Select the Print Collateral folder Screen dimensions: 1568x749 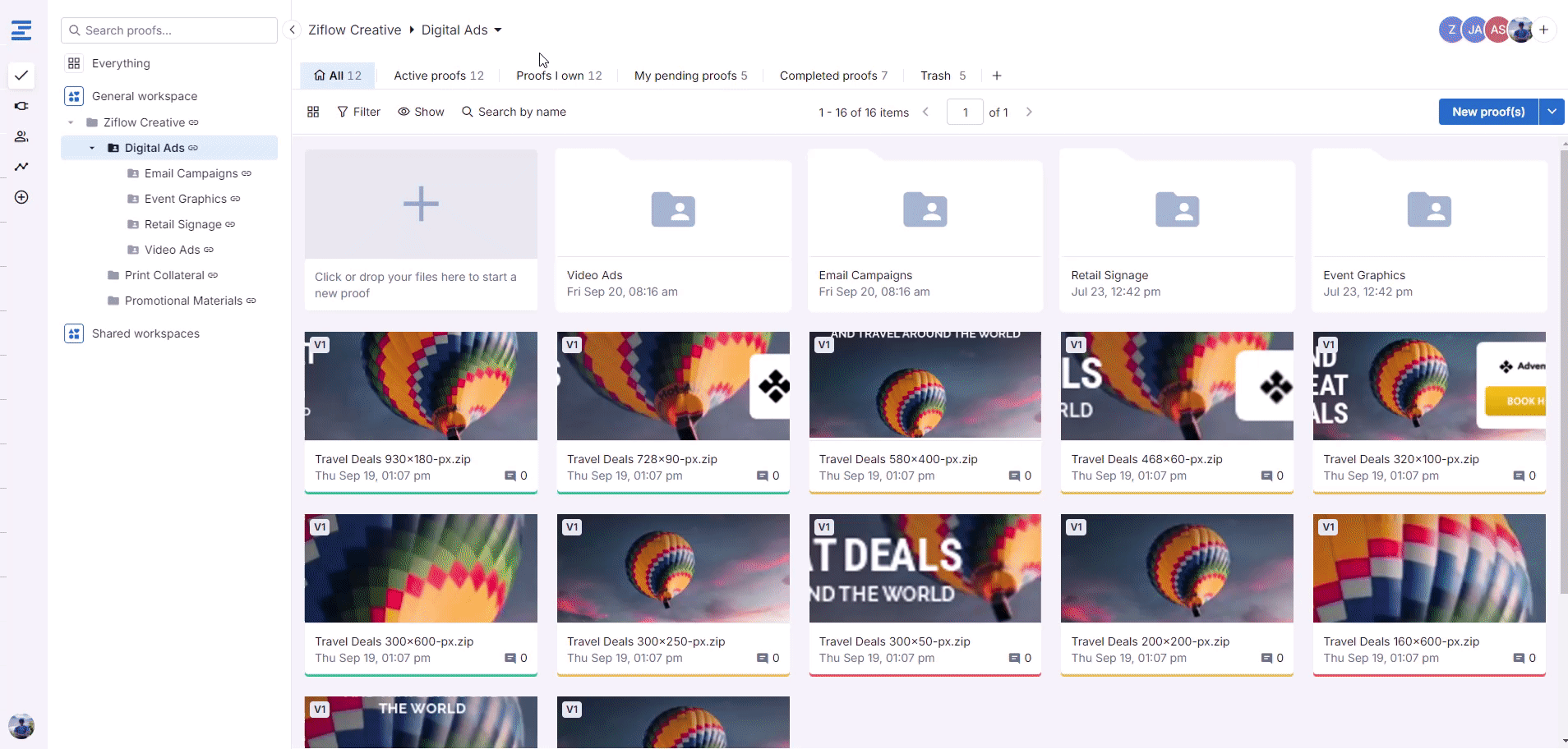pos(164,275)
